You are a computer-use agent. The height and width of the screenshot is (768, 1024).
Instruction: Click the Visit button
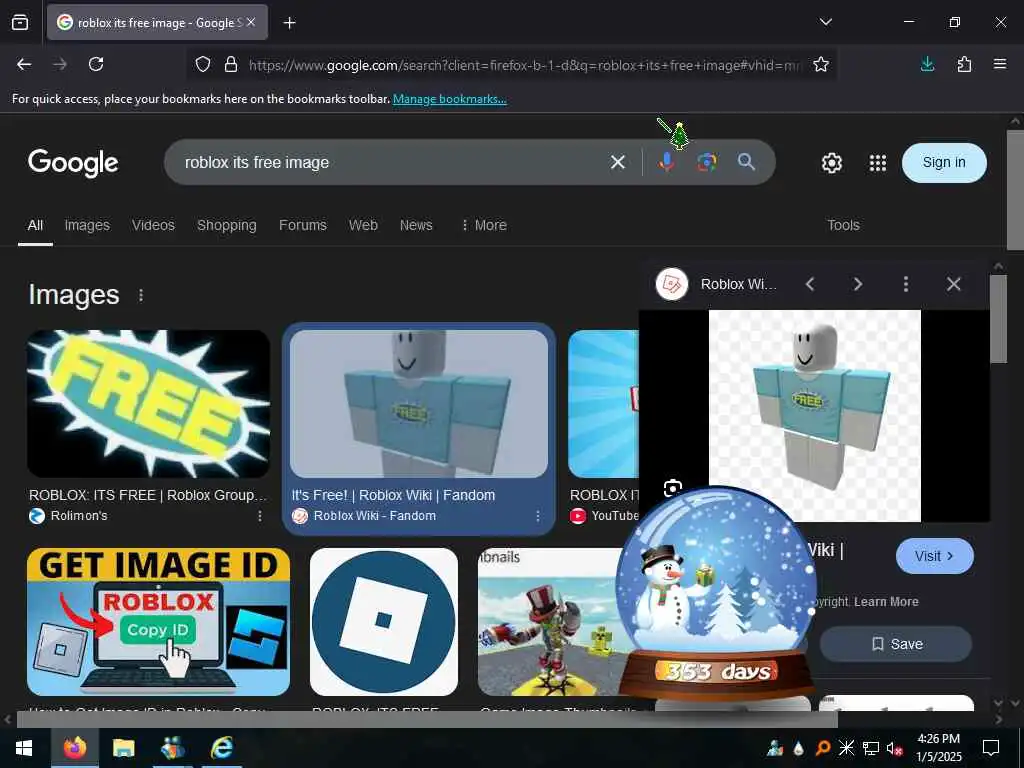pos(935,556)
